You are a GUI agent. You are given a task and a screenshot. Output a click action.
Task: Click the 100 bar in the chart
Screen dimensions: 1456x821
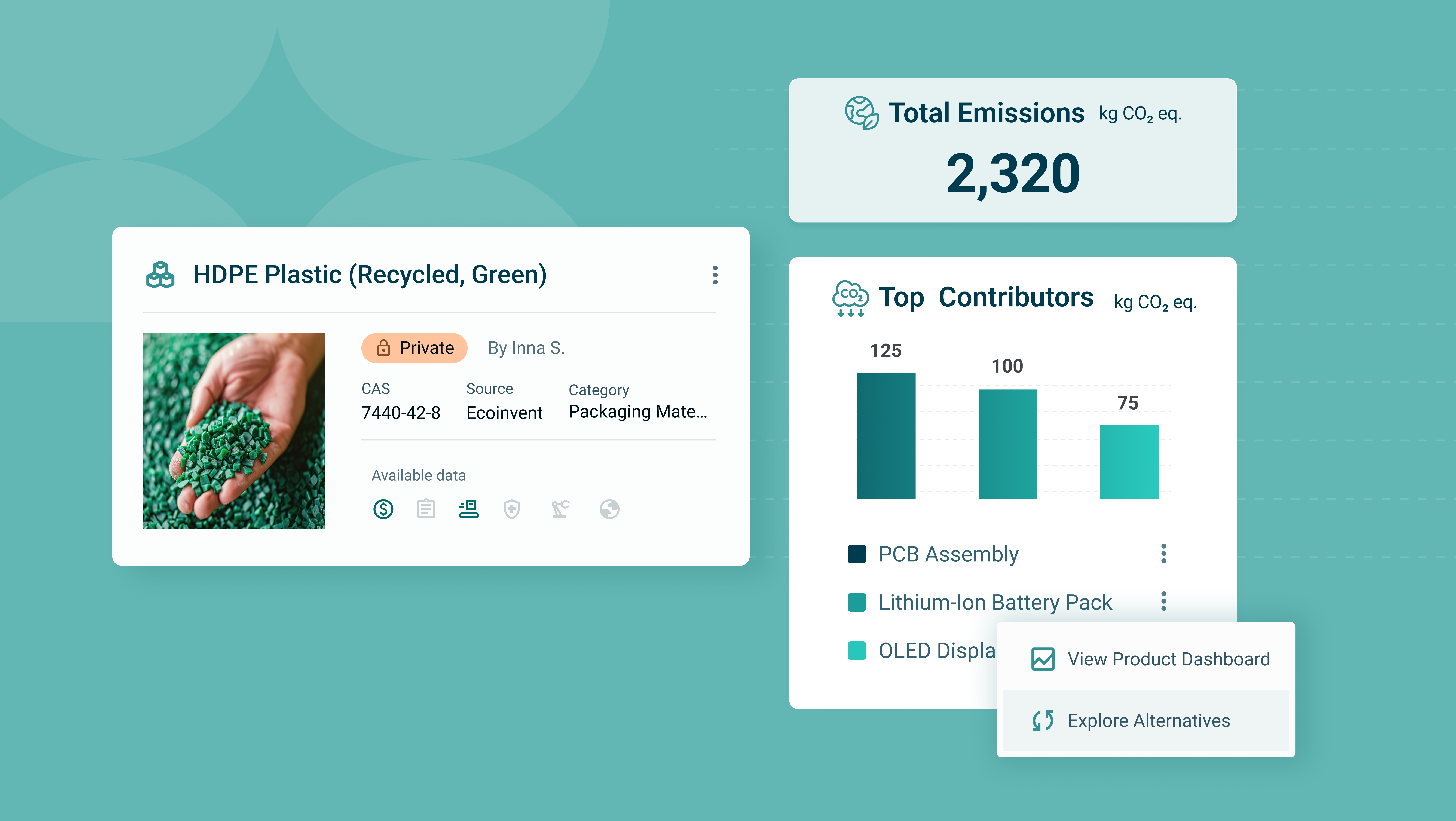coord(1008,444)
